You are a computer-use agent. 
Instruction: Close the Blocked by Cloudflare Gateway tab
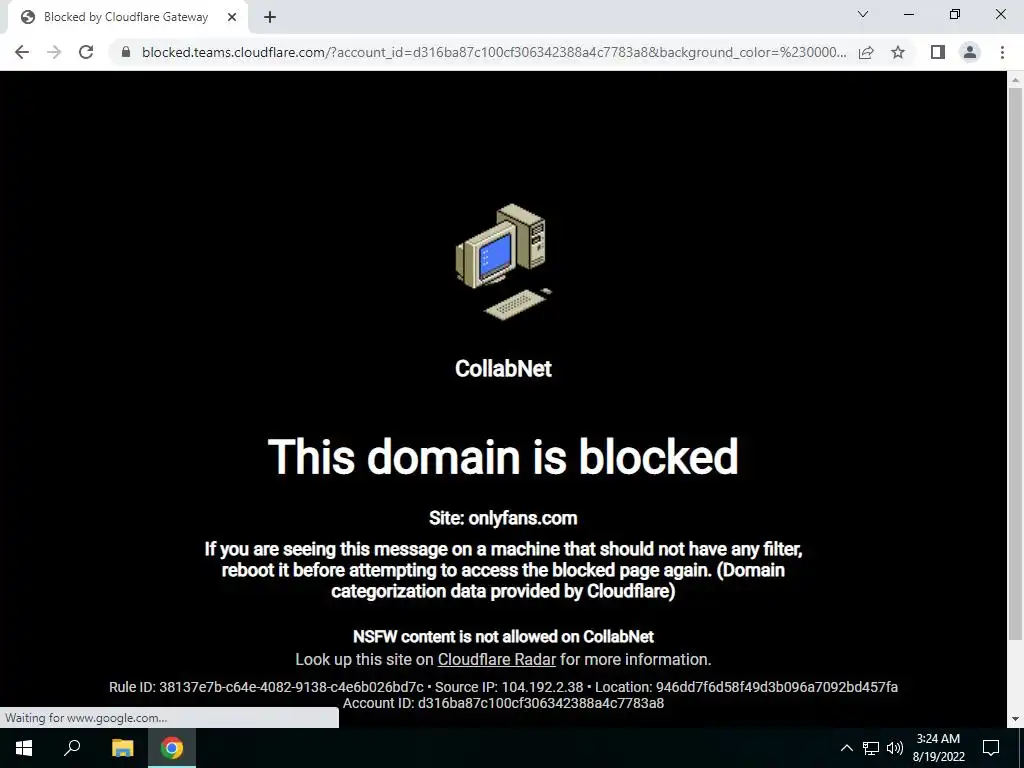[x=232, y=17]
